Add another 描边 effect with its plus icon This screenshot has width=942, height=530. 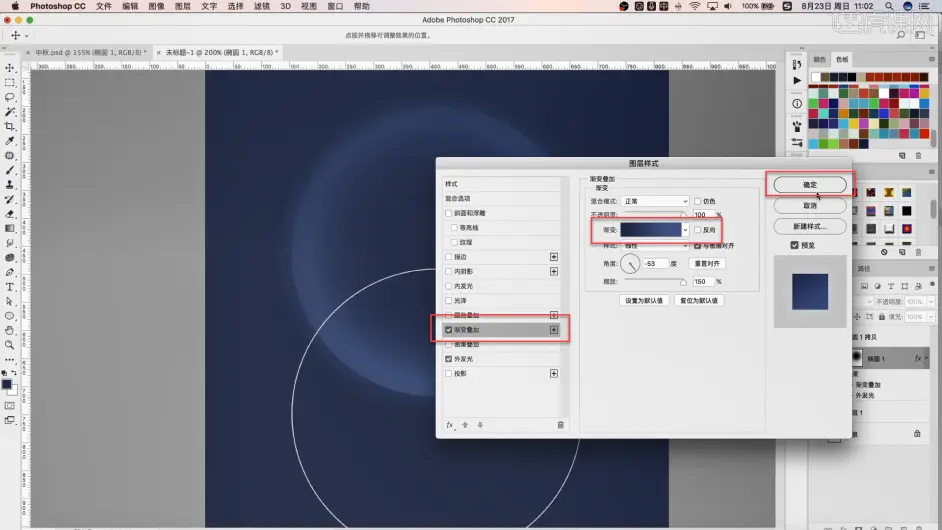pos(554,257)
